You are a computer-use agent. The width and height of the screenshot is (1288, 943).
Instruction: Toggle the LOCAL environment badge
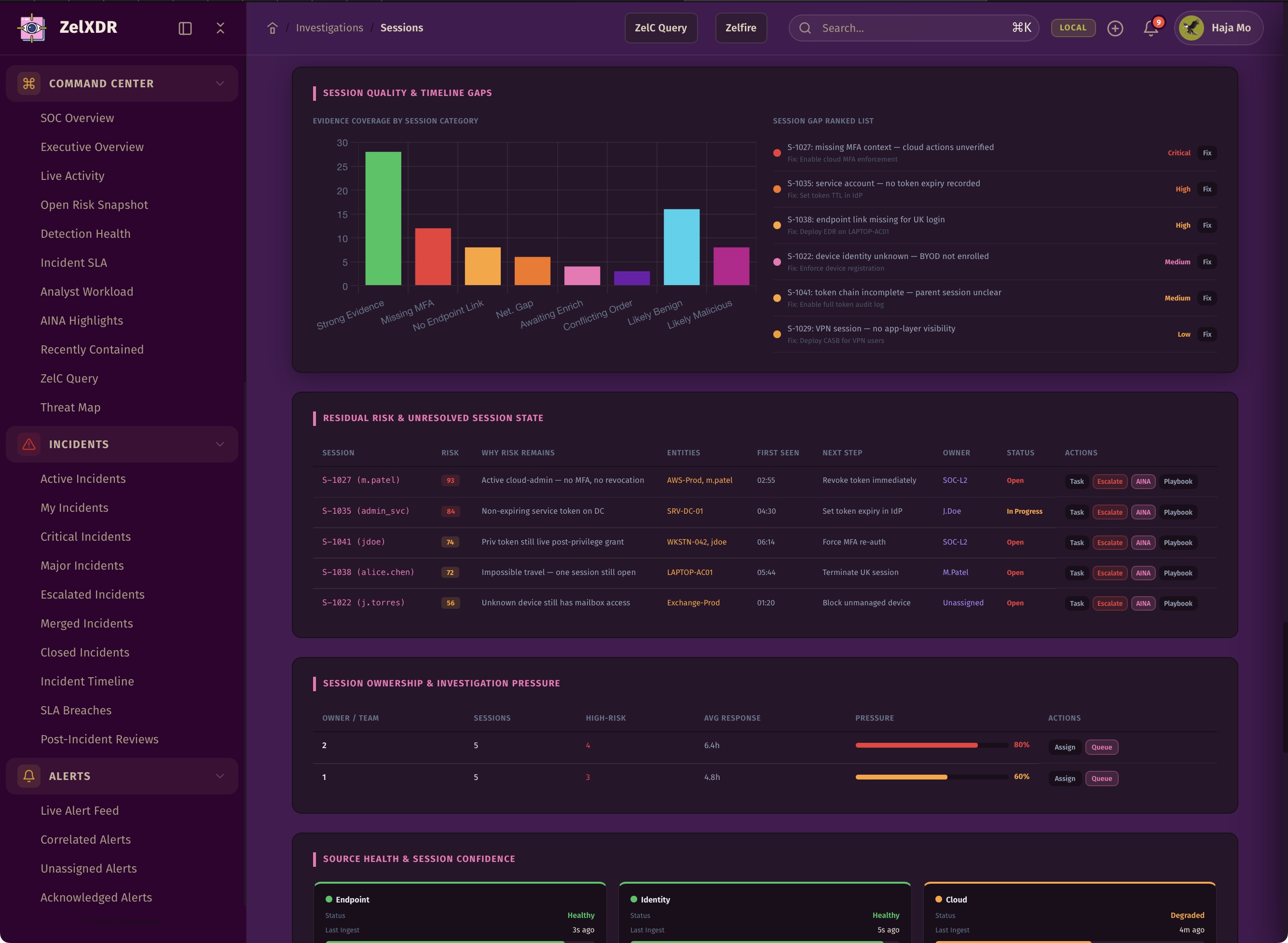(1073, 27)
